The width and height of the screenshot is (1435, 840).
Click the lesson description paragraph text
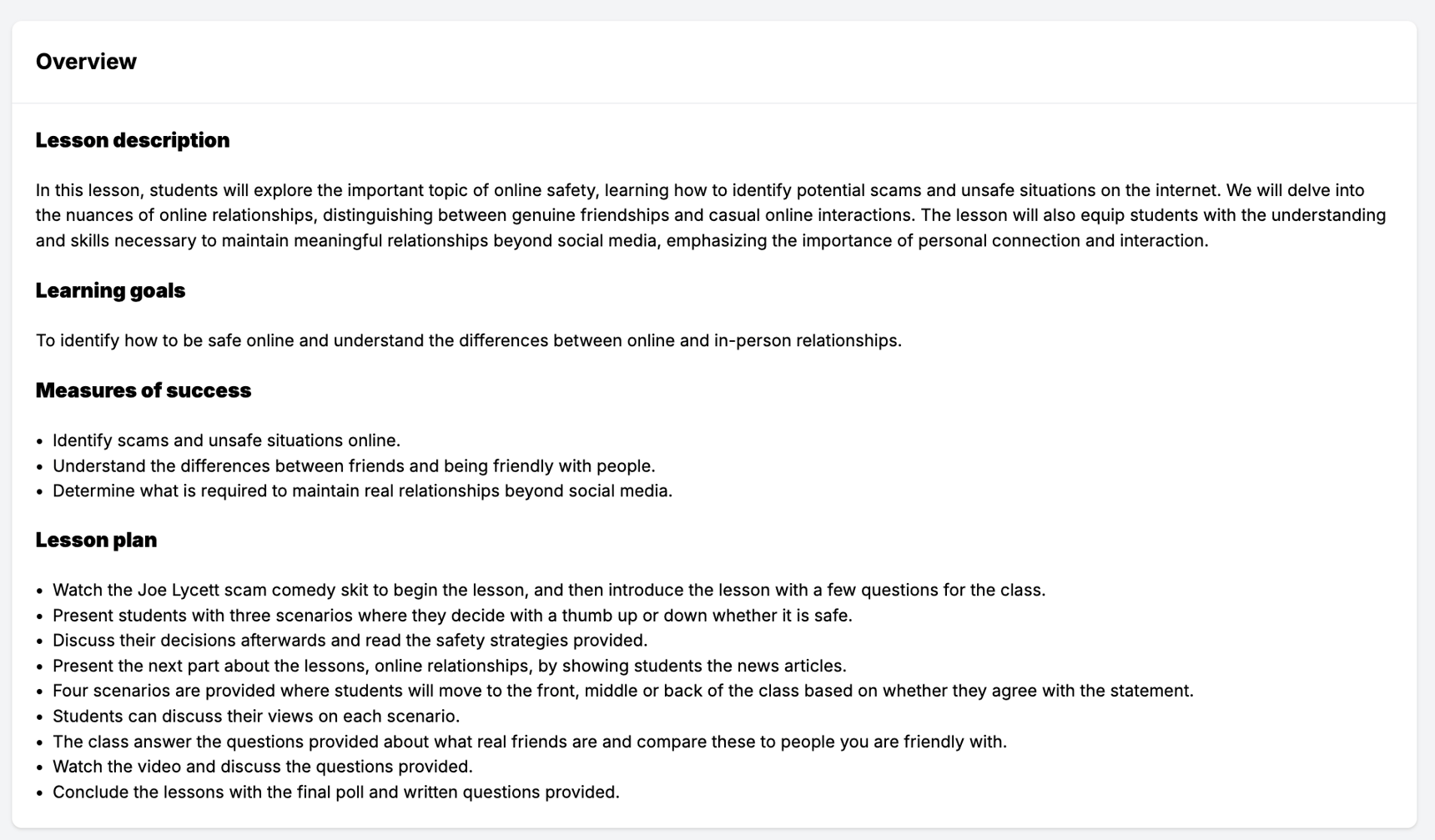709,215
